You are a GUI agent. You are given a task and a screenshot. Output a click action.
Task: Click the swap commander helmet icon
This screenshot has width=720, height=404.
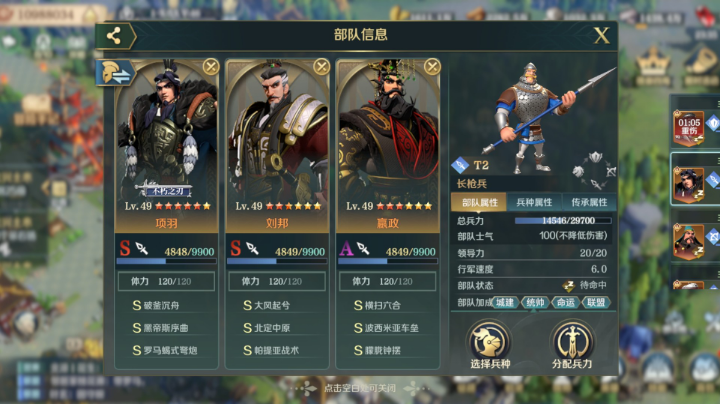(x=115, y=73)
